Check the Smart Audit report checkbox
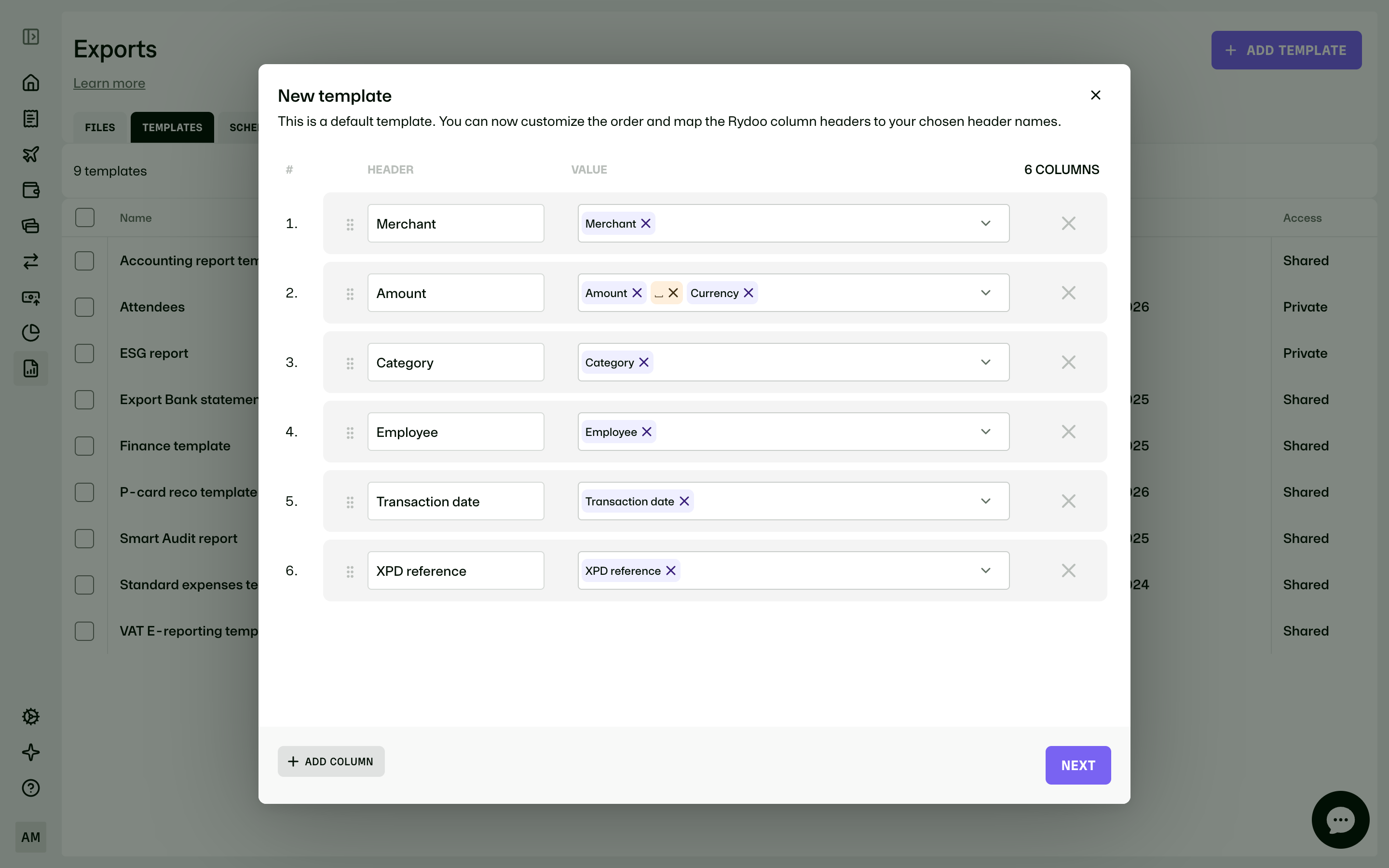The width and height of the screenshot is (1389, 868). [84, 539]
